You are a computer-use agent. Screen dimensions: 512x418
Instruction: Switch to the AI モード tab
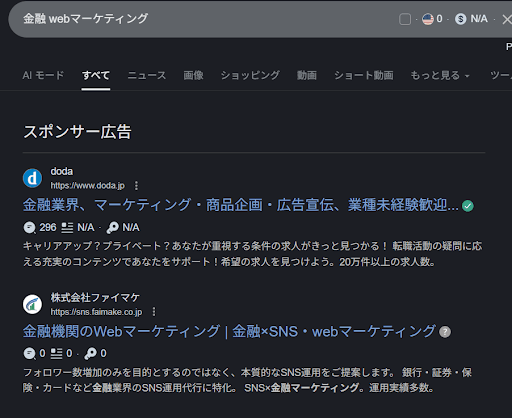pyautogui.click(x=43, y=75)
